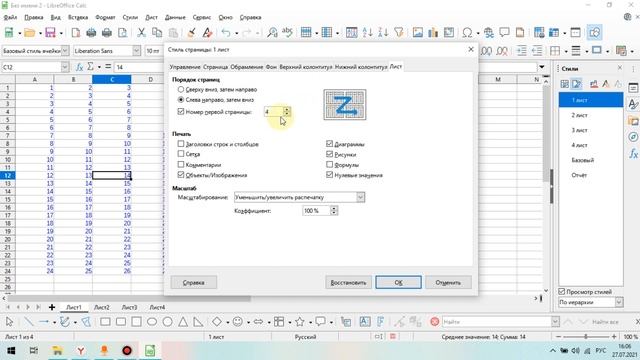The height and width of the screenshot is (360, 640).
Task: Switch to sheet tab 'Лист3'
Action: click(129, 307)
